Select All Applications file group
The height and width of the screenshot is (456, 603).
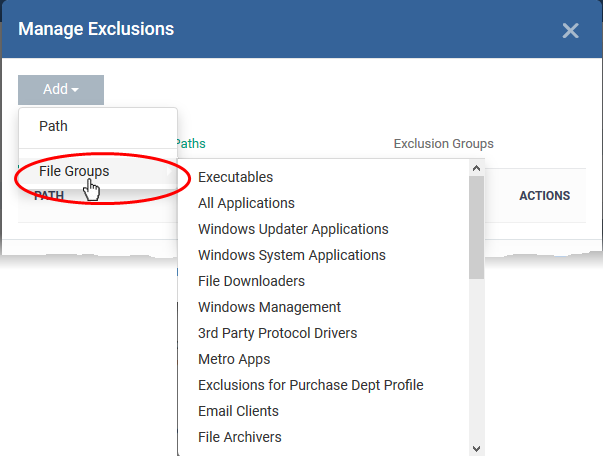[x=246, y=203]
